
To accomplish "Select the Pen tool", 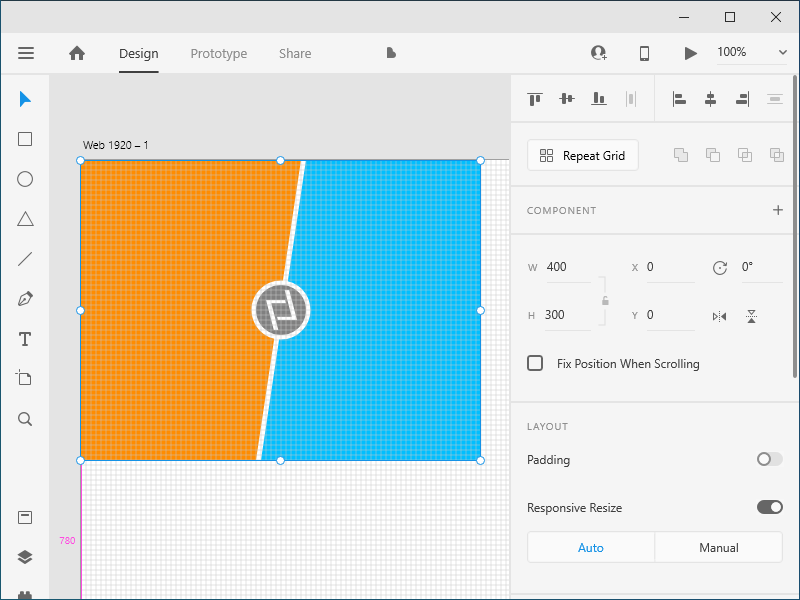I will (25, 299).
